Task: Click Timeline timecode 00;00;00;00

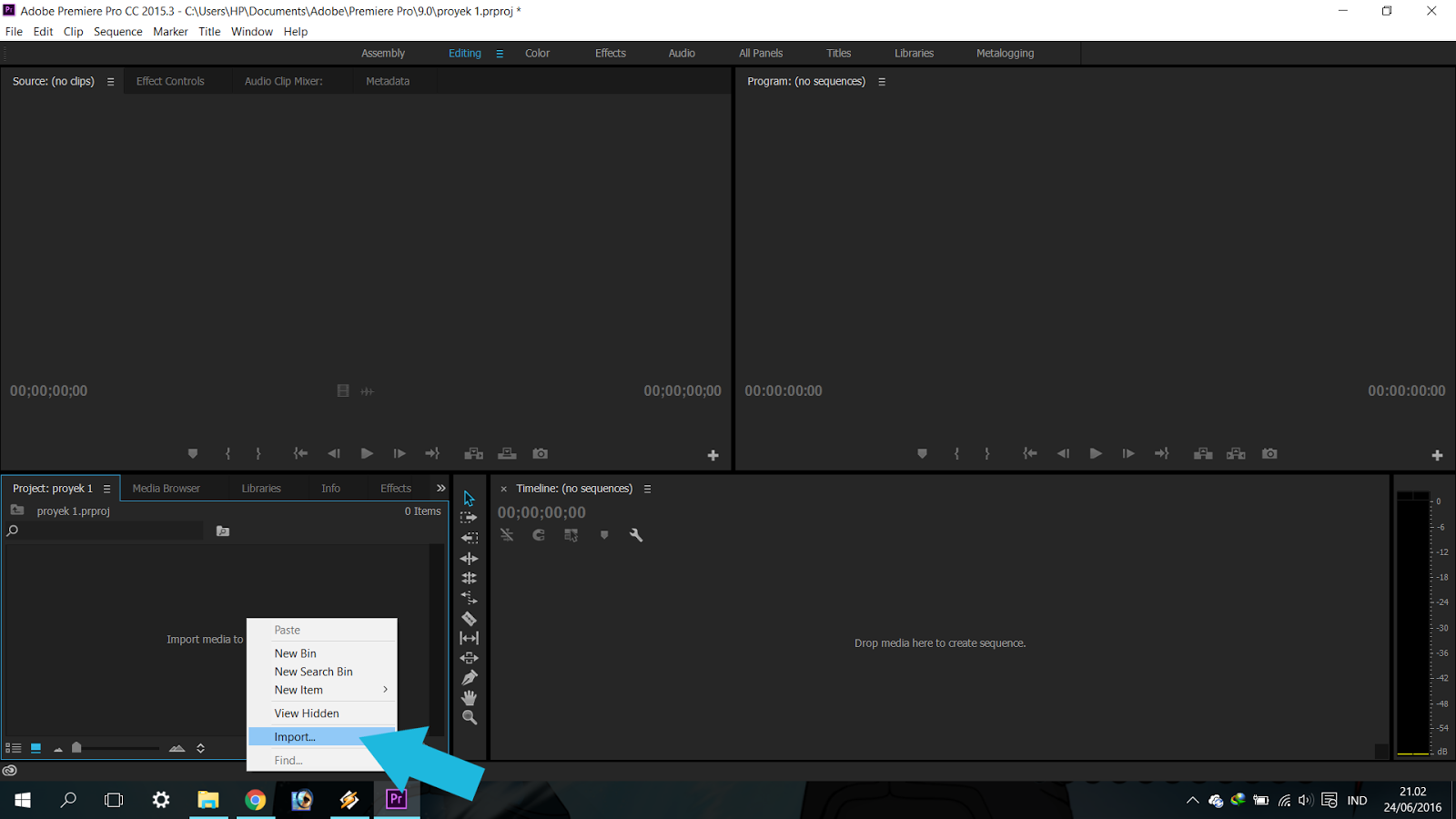Action: (541, 512)
